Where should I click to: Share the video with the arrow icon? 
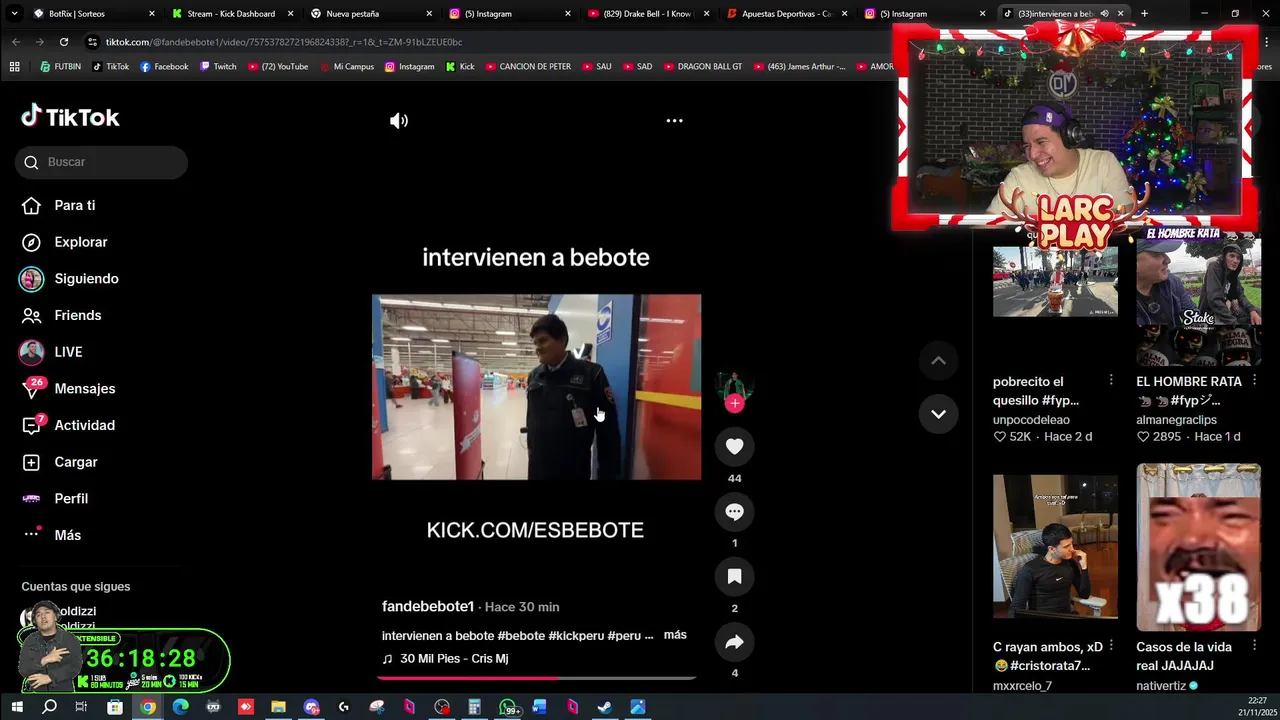(x=734, y=642)
